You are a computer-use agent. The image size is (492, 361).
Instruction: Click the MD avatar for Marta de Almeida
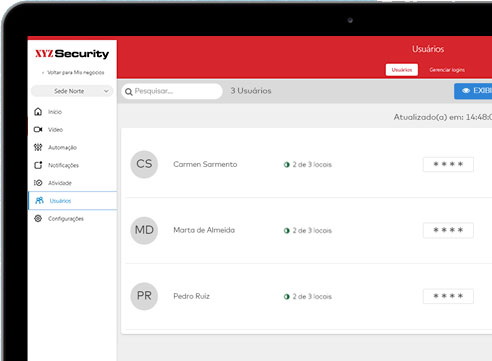point(144,230)
